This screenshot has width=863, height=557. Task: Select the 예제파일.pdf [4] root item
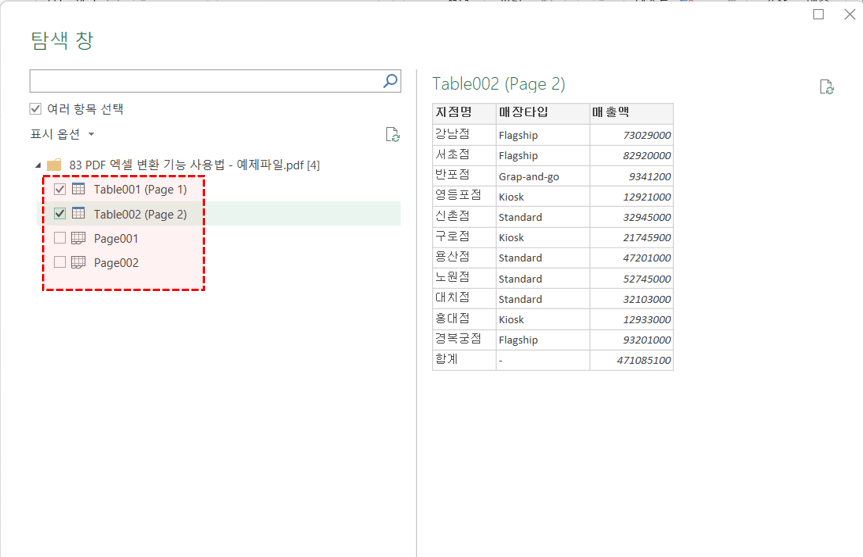194,165
